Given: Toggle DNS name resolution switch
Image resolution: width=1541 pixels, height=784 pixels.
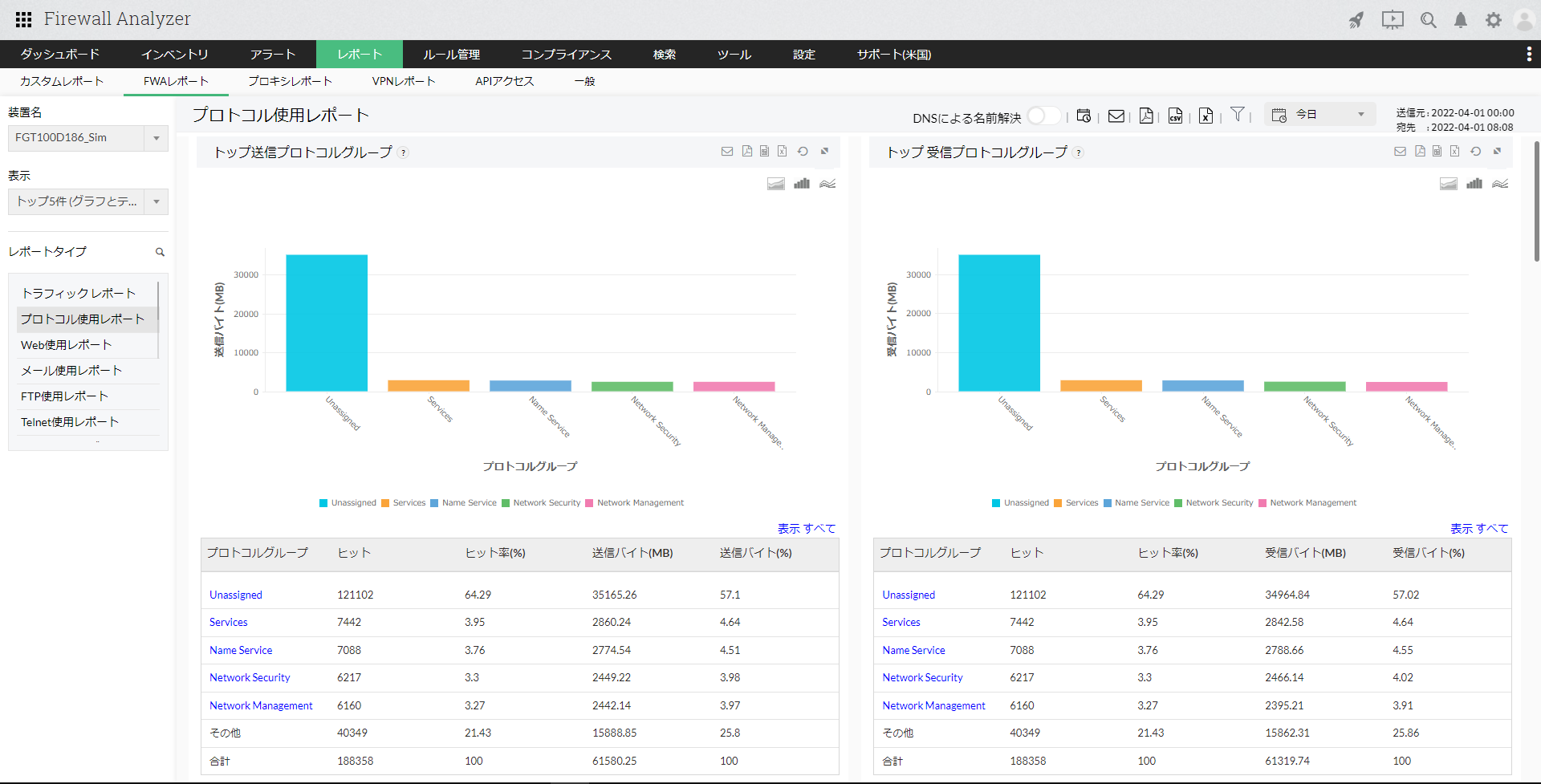Looking at the screenshot, I should 1043,116.
